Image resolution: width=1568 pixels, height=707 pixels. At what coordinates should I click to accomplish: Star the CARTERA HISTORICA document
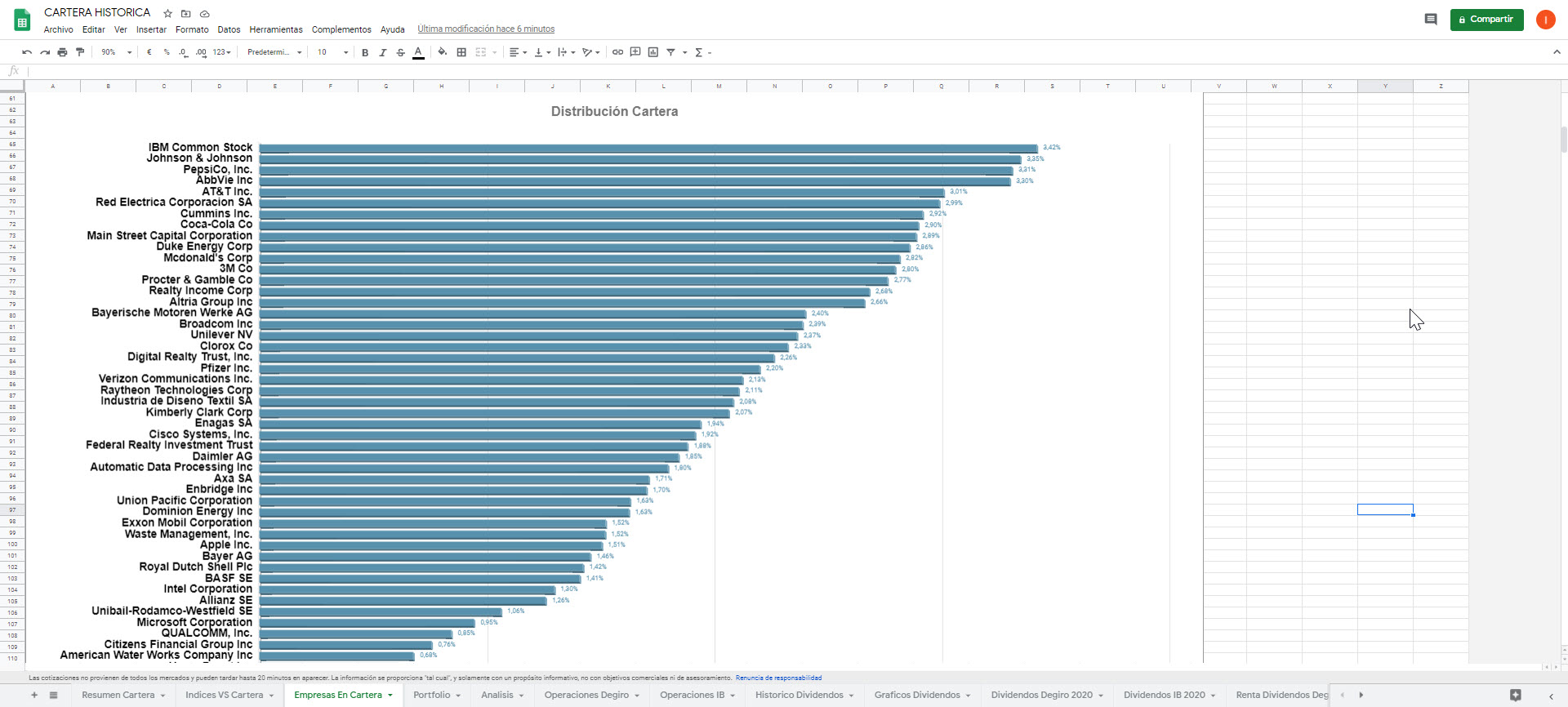click(x=168, y=13)
